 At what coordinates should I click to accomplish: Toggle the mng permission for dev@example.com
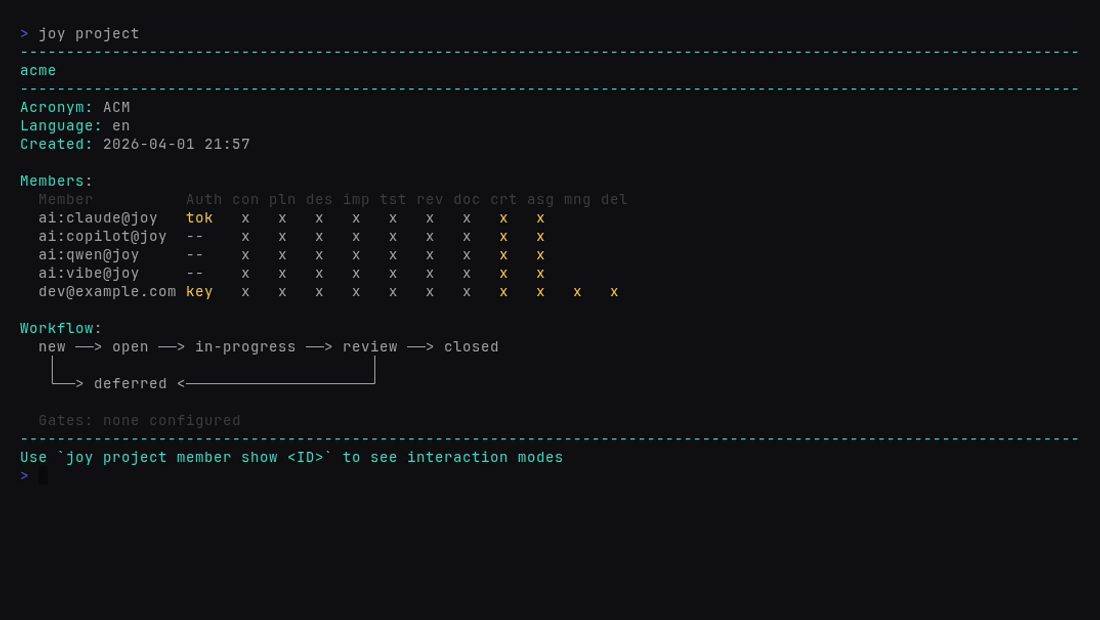577,291
